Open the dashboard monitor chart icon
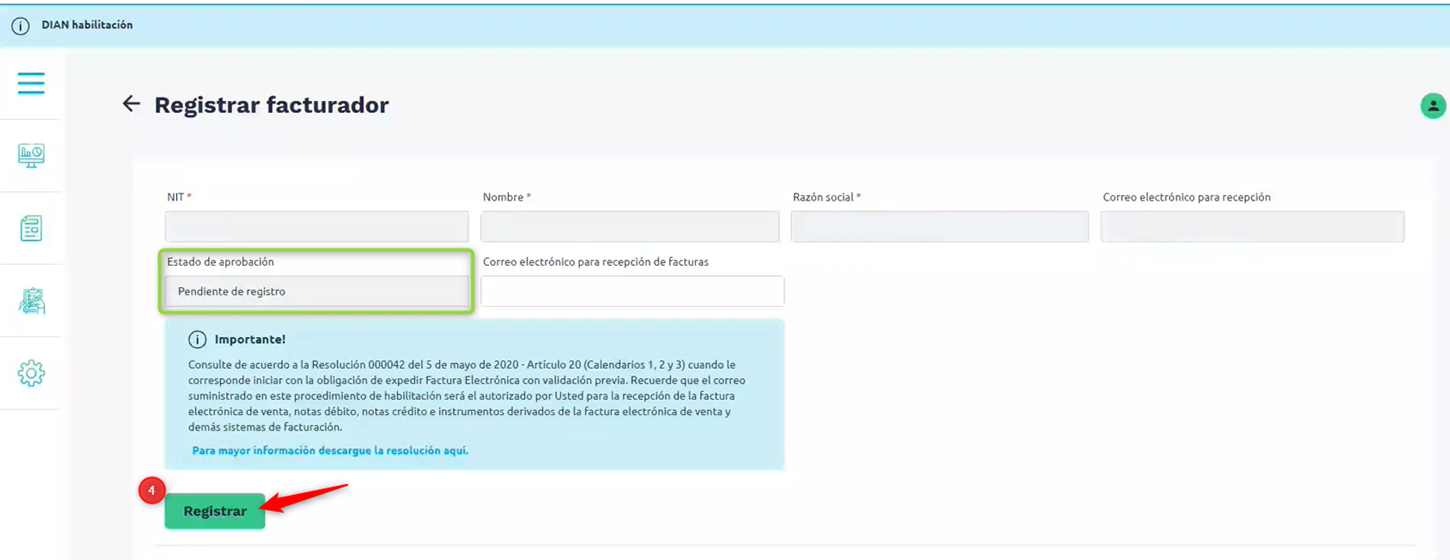 [x=31, y=155]
